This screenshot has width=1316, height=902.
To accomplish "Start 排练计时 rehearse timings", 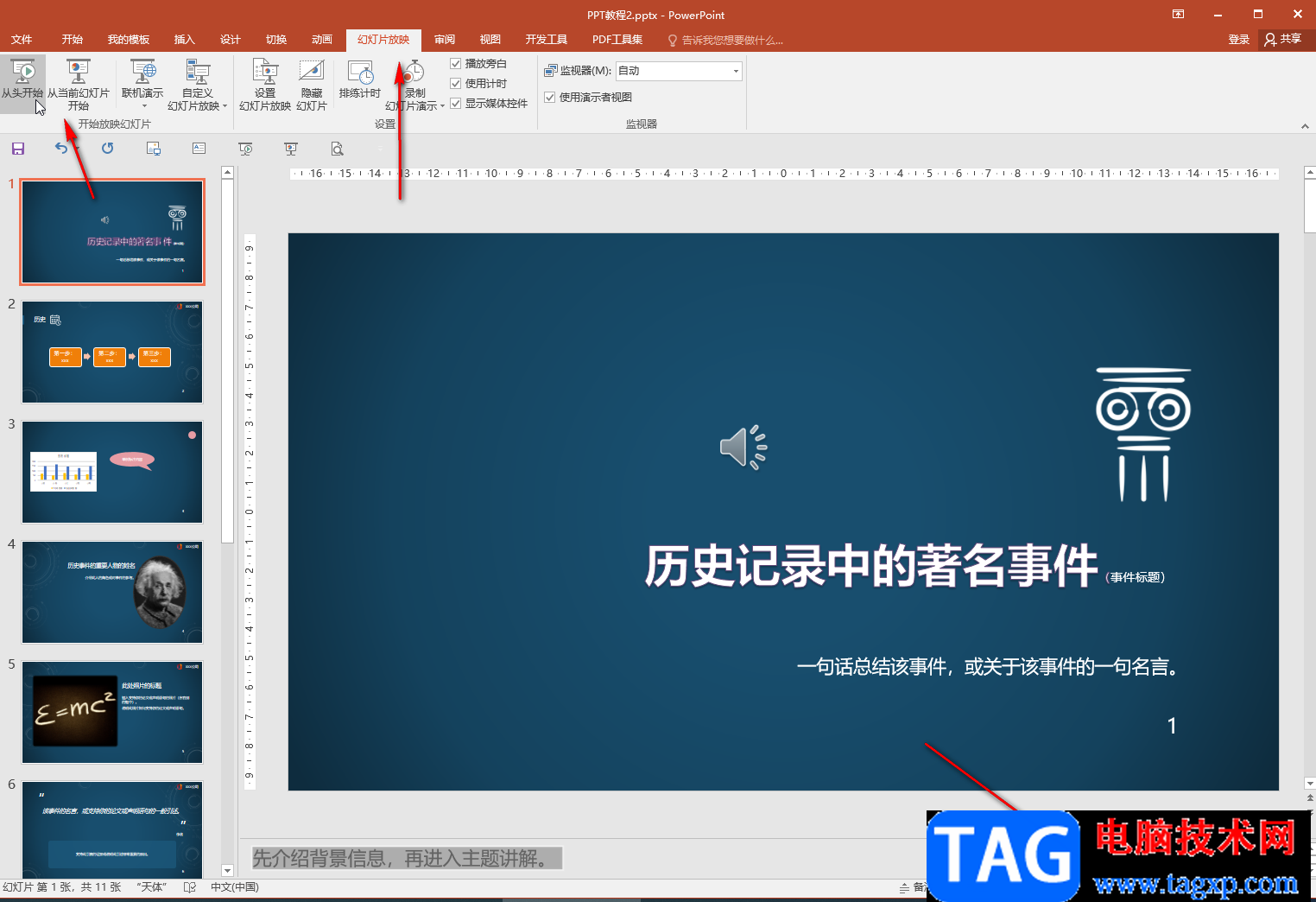I will click(360, 79).
